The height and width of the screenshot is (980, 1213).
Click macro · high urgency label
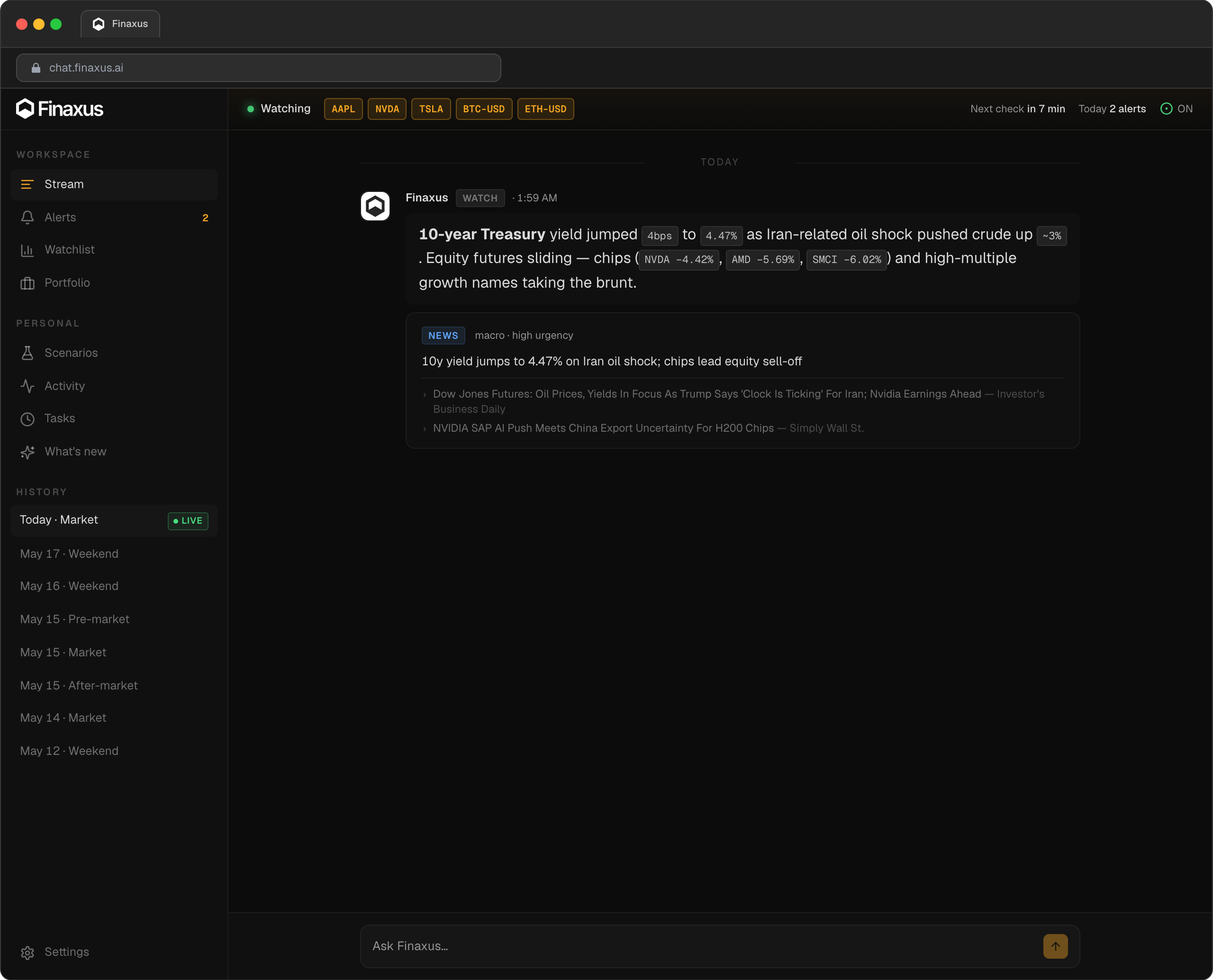(x=524, y=336)
